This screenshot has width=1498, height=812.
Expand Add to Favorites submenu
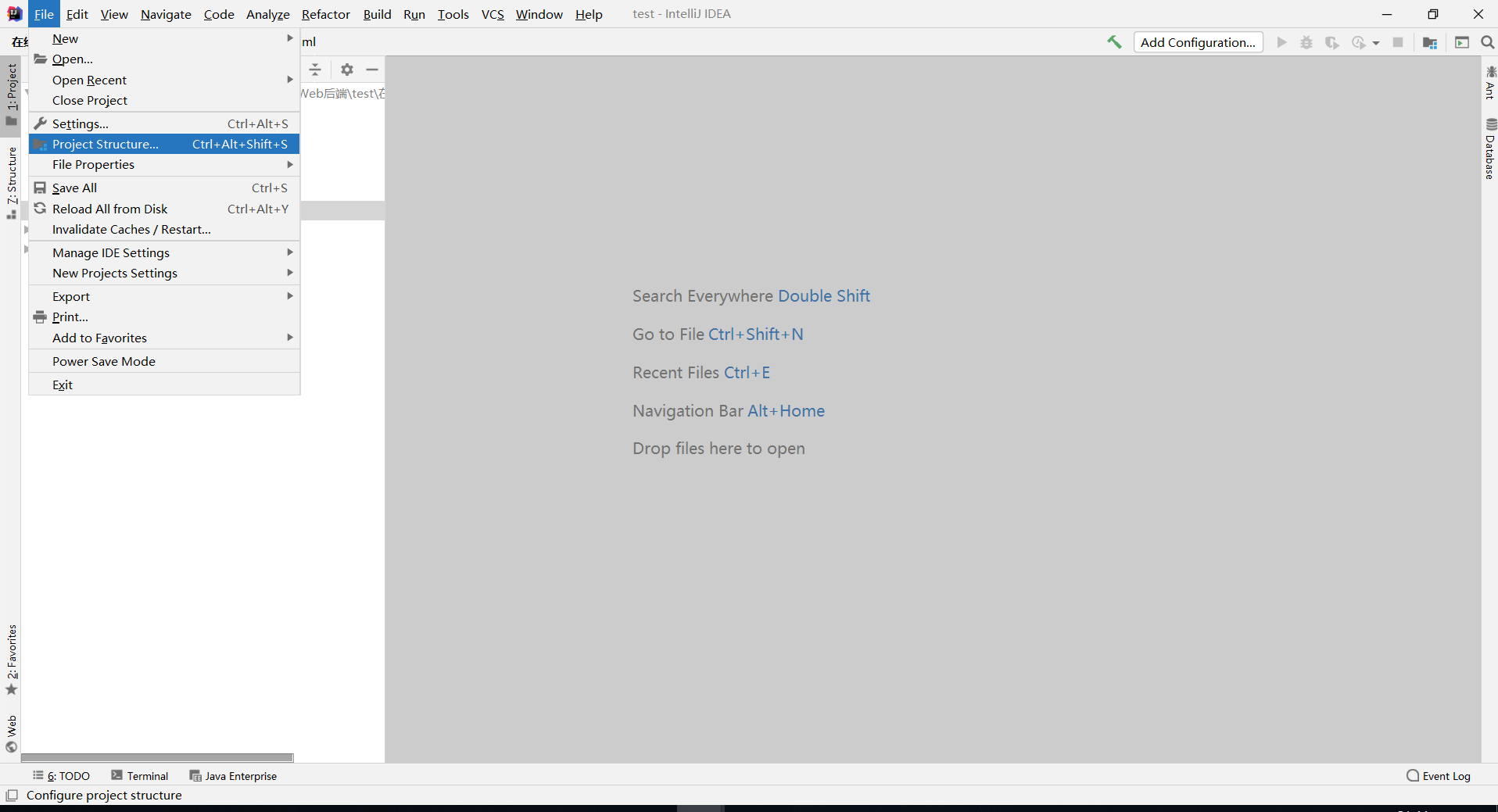click(164, 338)
